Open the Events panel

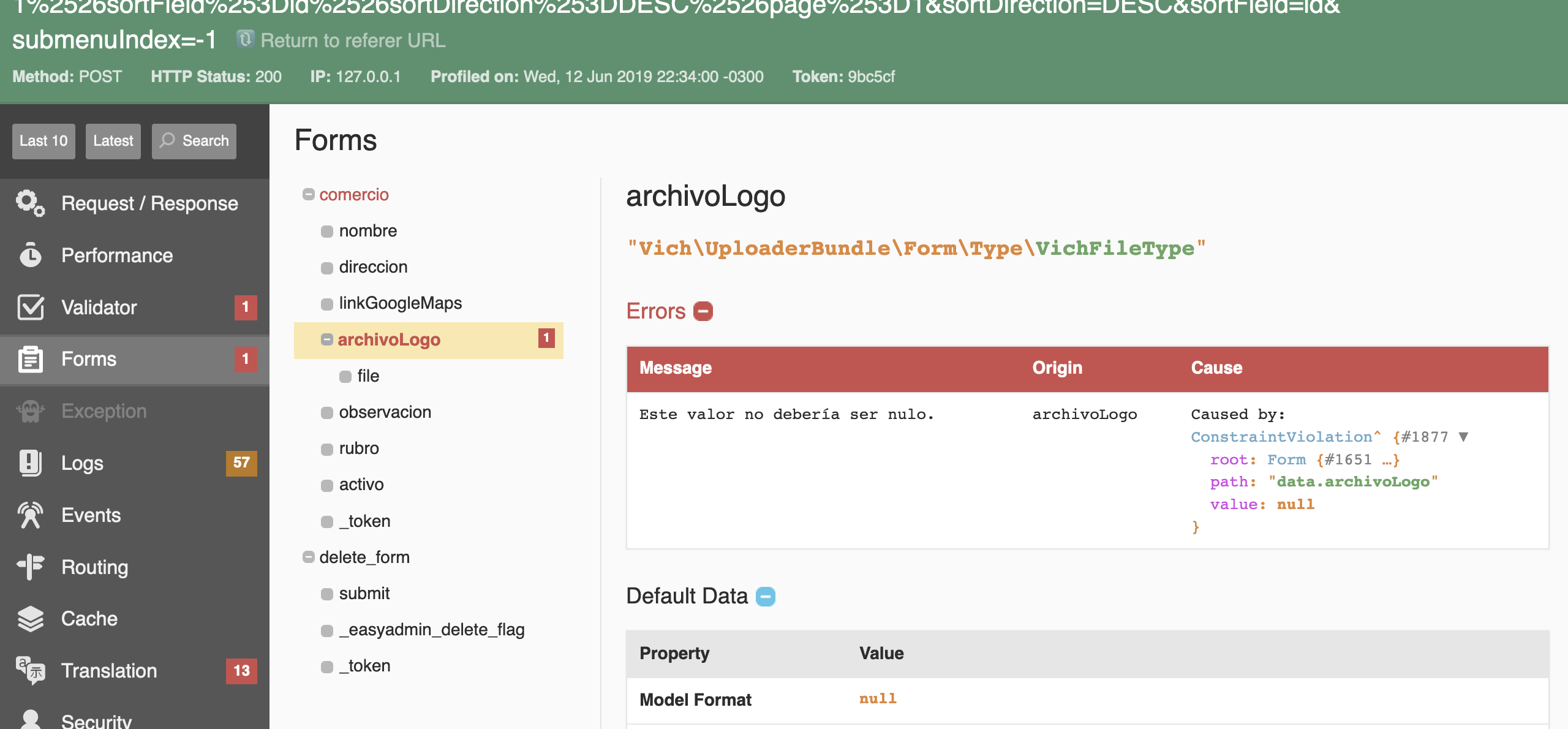135,515
